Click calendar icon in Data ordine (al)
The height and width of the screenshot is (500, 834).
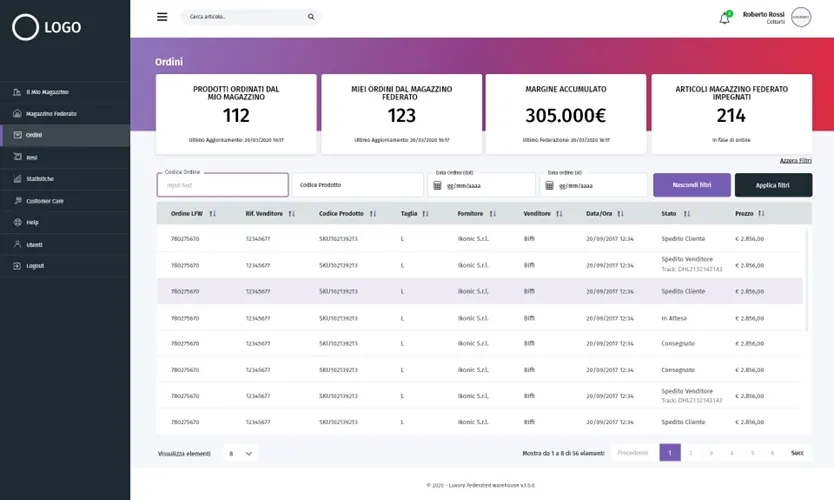(x=549, y=186)
